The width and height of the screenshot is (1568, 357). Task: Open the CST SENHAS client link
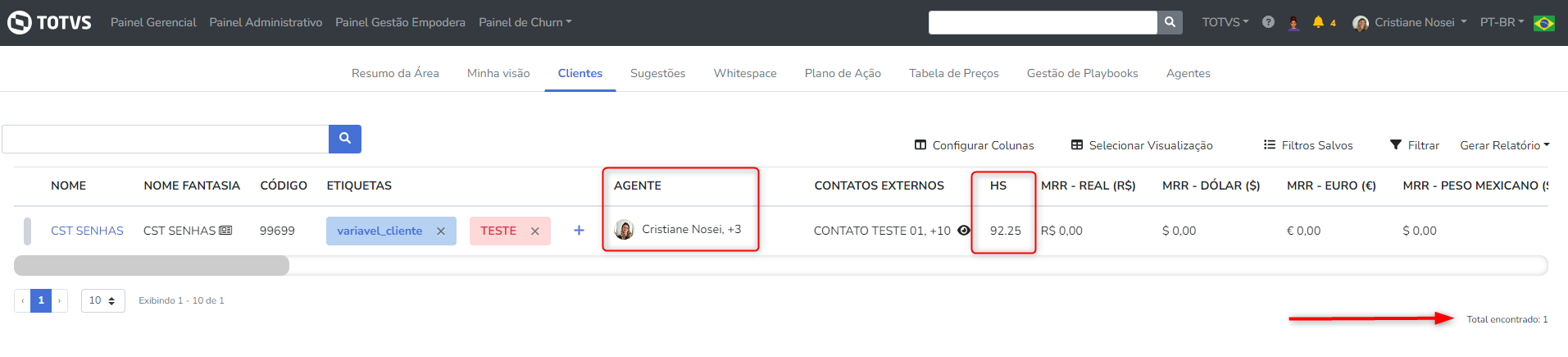[x=87, y=231]
